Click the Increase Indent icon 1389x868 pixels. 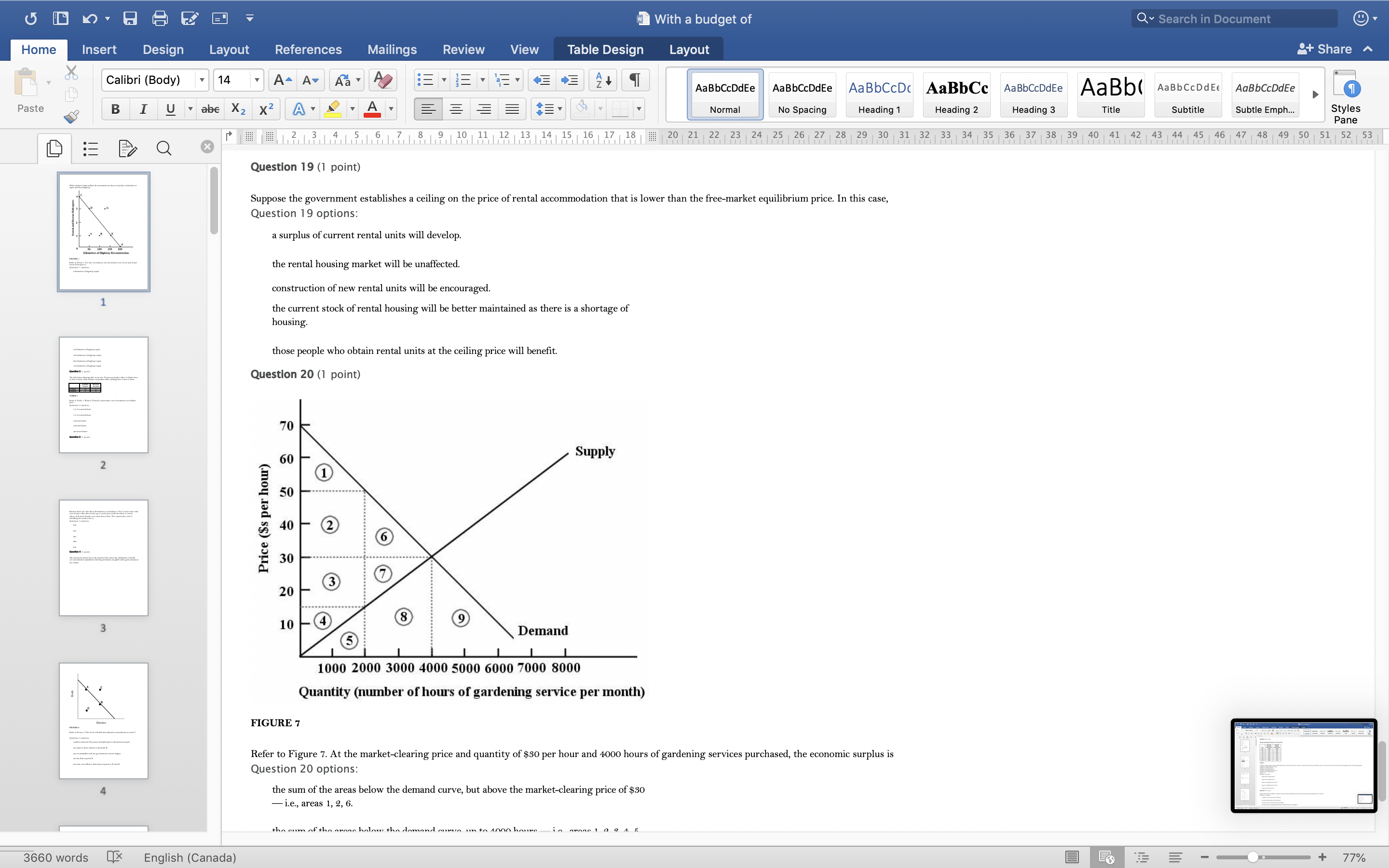point(570,80)
